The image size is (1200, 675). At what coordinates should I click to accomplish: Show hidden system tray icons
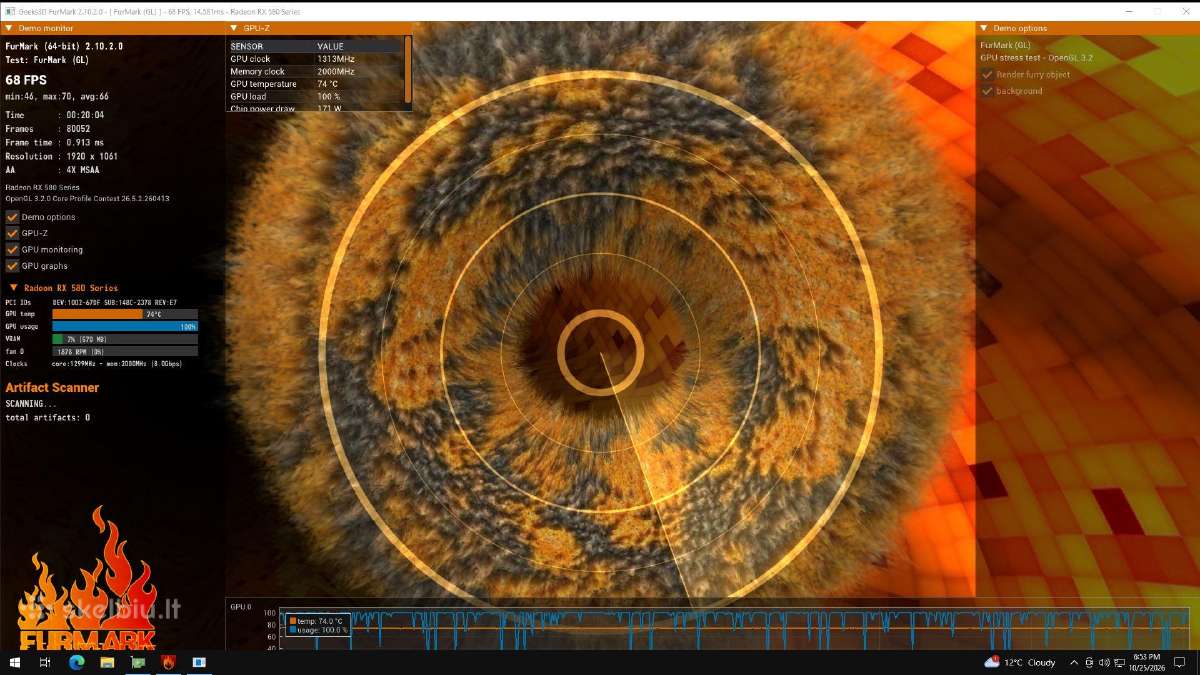1074,662
